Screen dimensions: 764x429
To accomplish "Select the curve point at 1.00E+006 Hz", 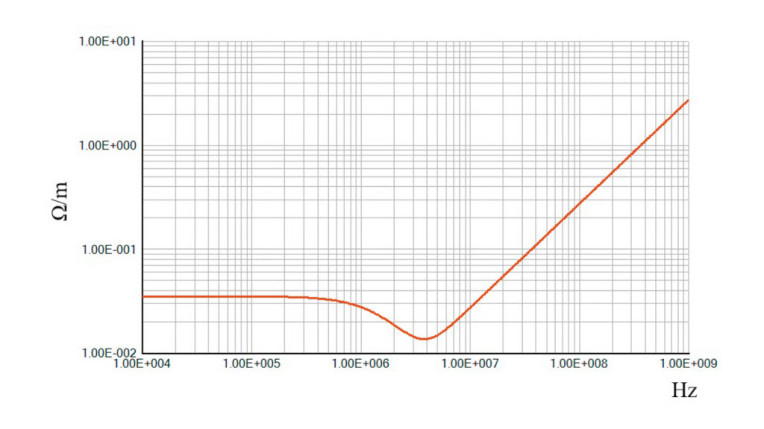I will [362, 305].
